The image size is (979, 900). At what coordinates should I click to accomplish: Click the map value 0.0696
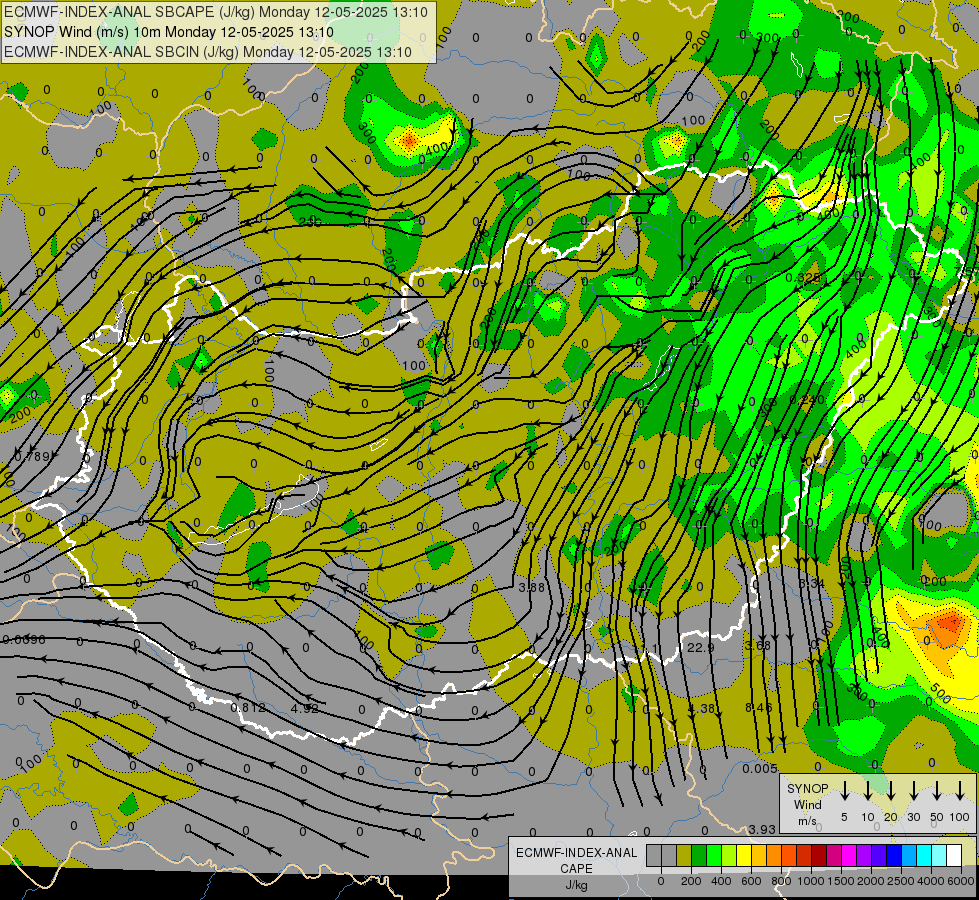pyautogui.click(x=24, y=640)
